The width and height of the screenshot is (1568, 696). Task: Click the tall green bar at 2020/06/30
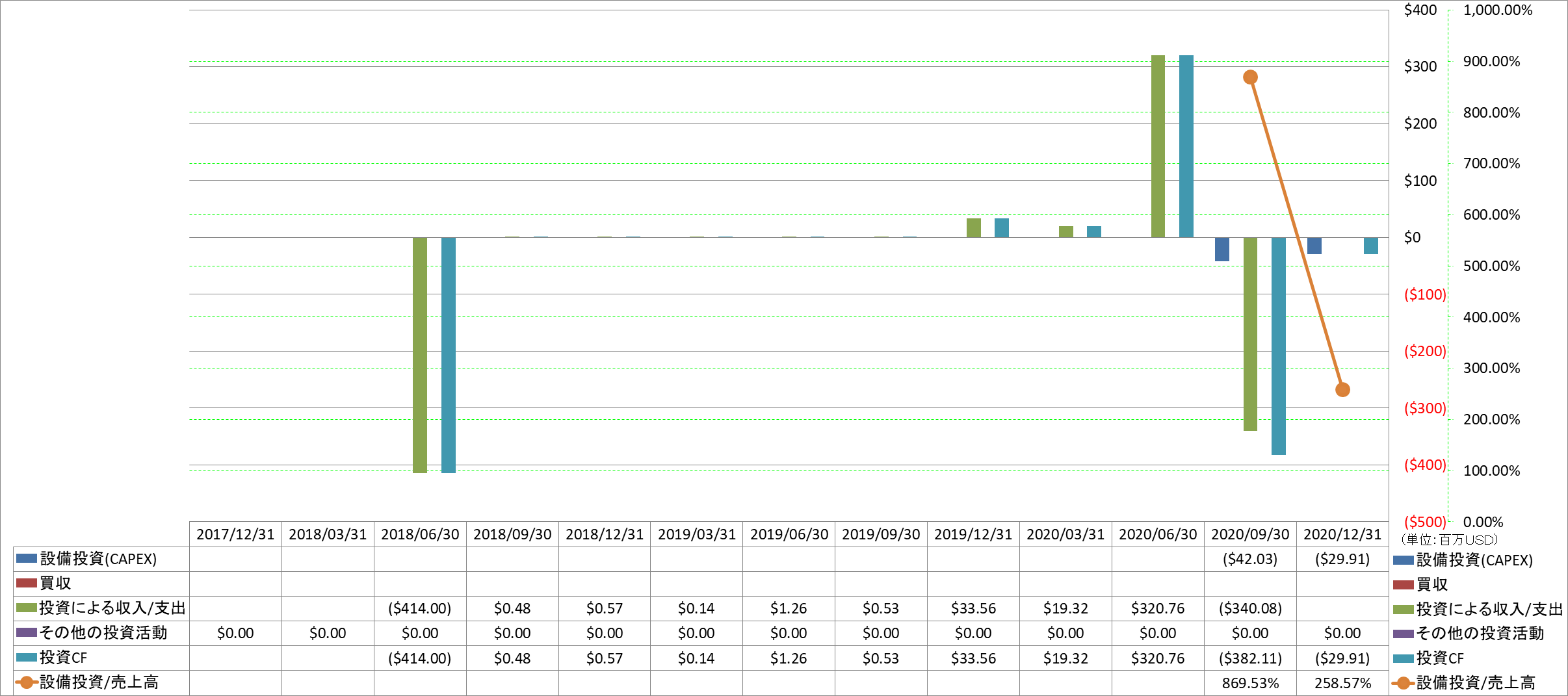point(1158,146)
